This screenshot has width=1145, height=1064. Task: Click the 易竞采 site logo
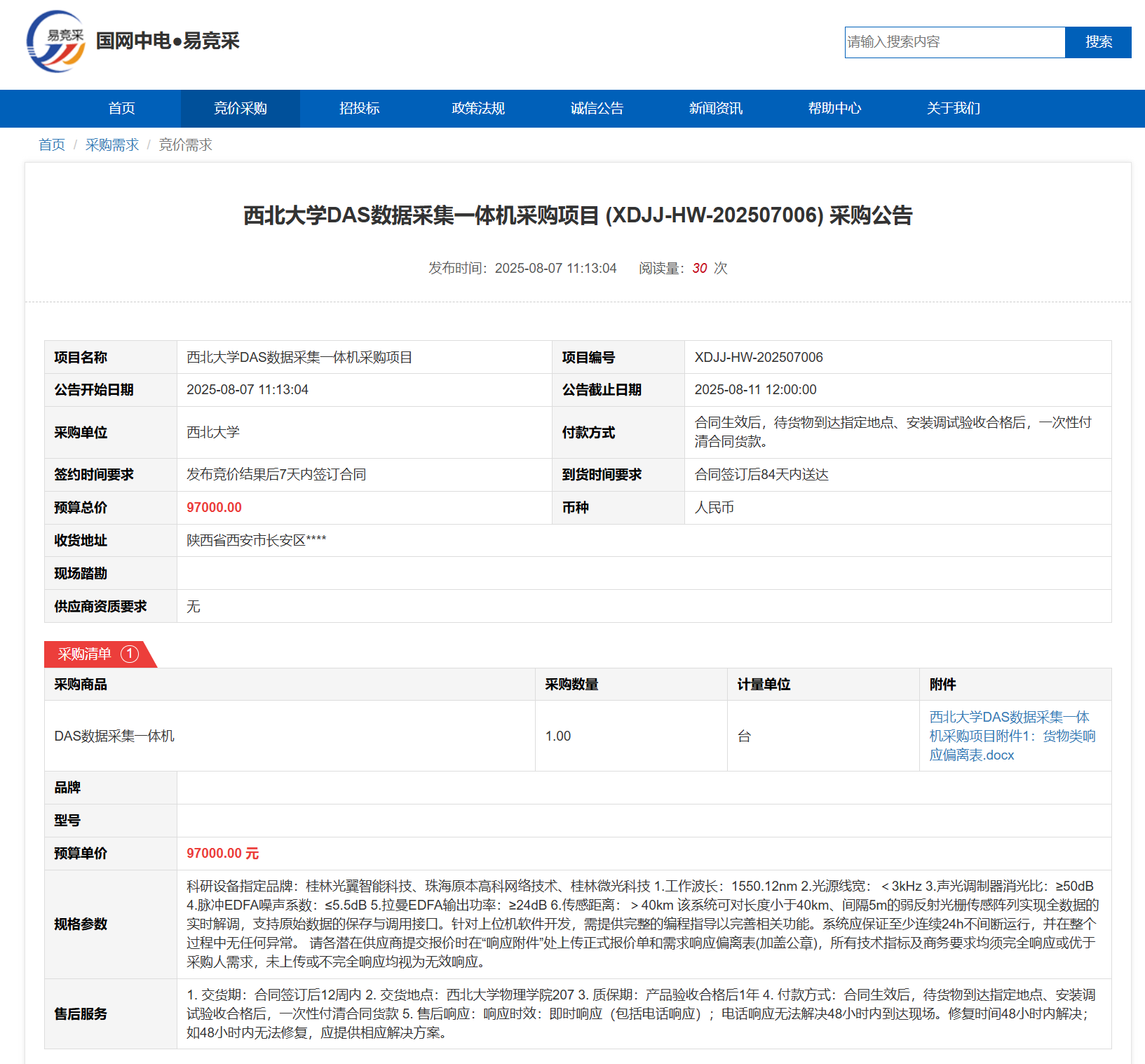click(x=55, y=41)
